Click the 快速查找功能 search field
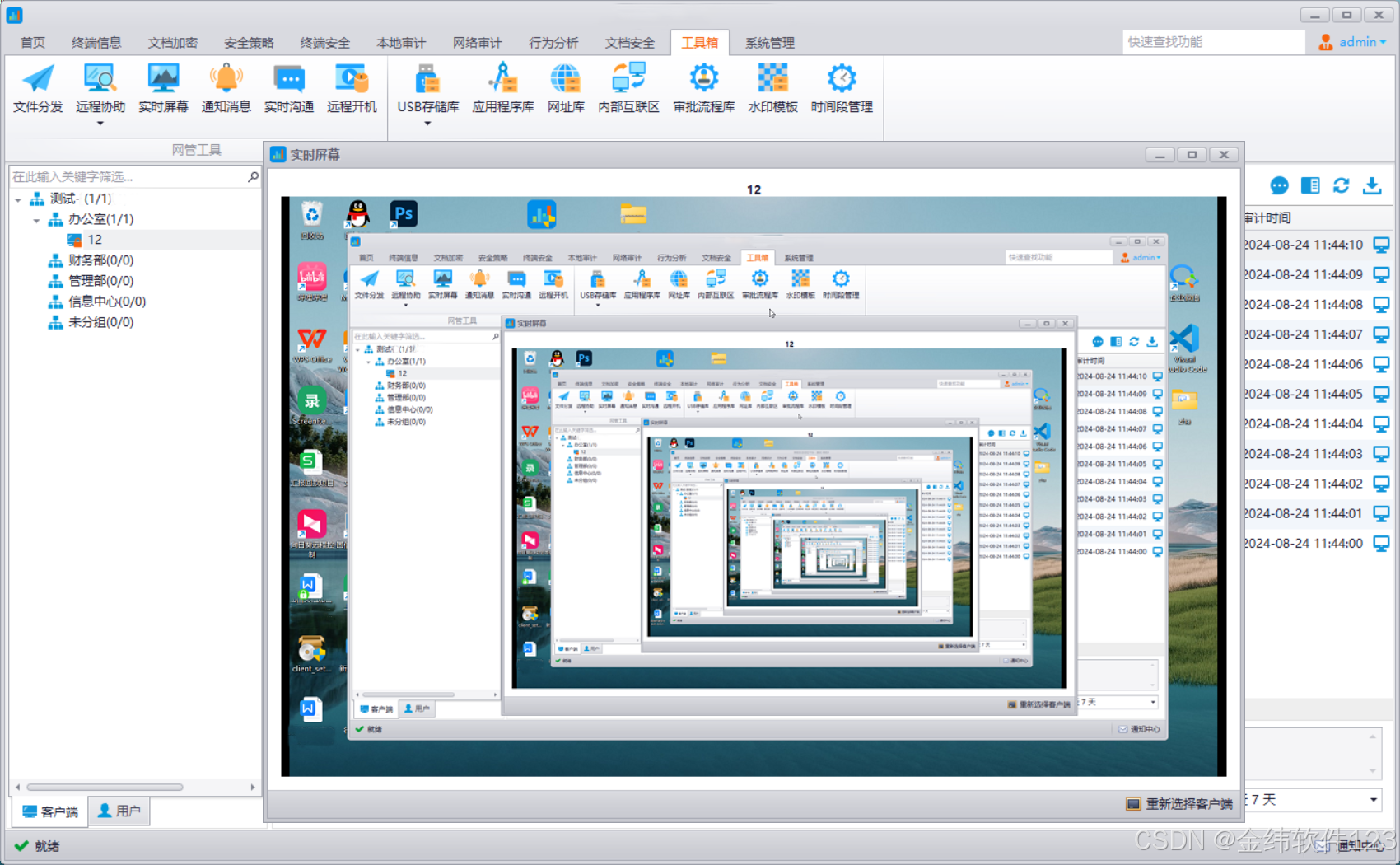This screenshot has width=1400, height=865. [x=1213, y=42]
